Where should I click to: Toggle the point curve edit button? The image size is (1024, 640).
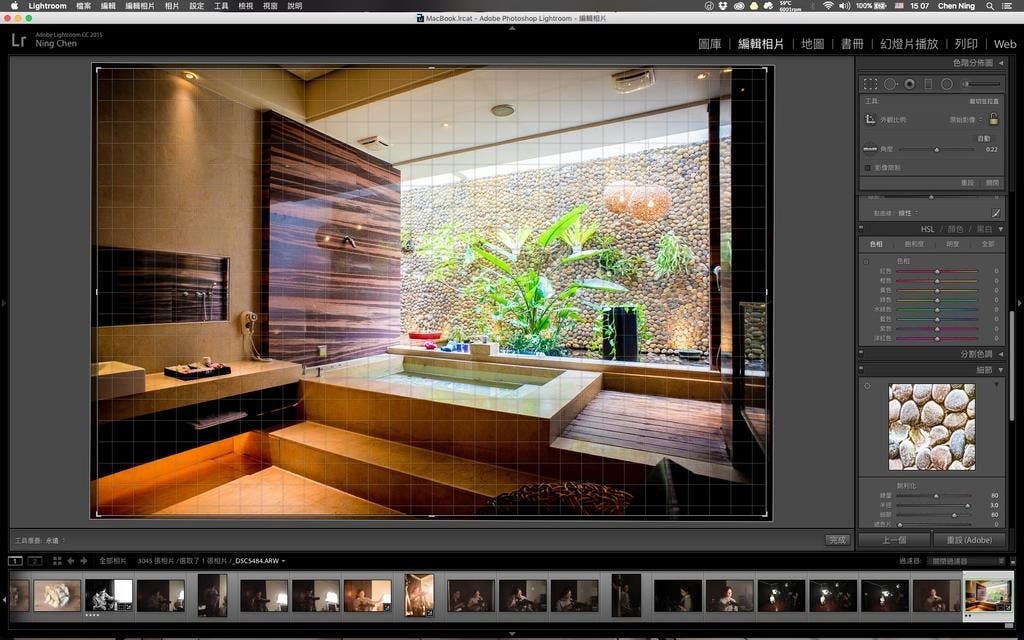(x=996, y=213)
